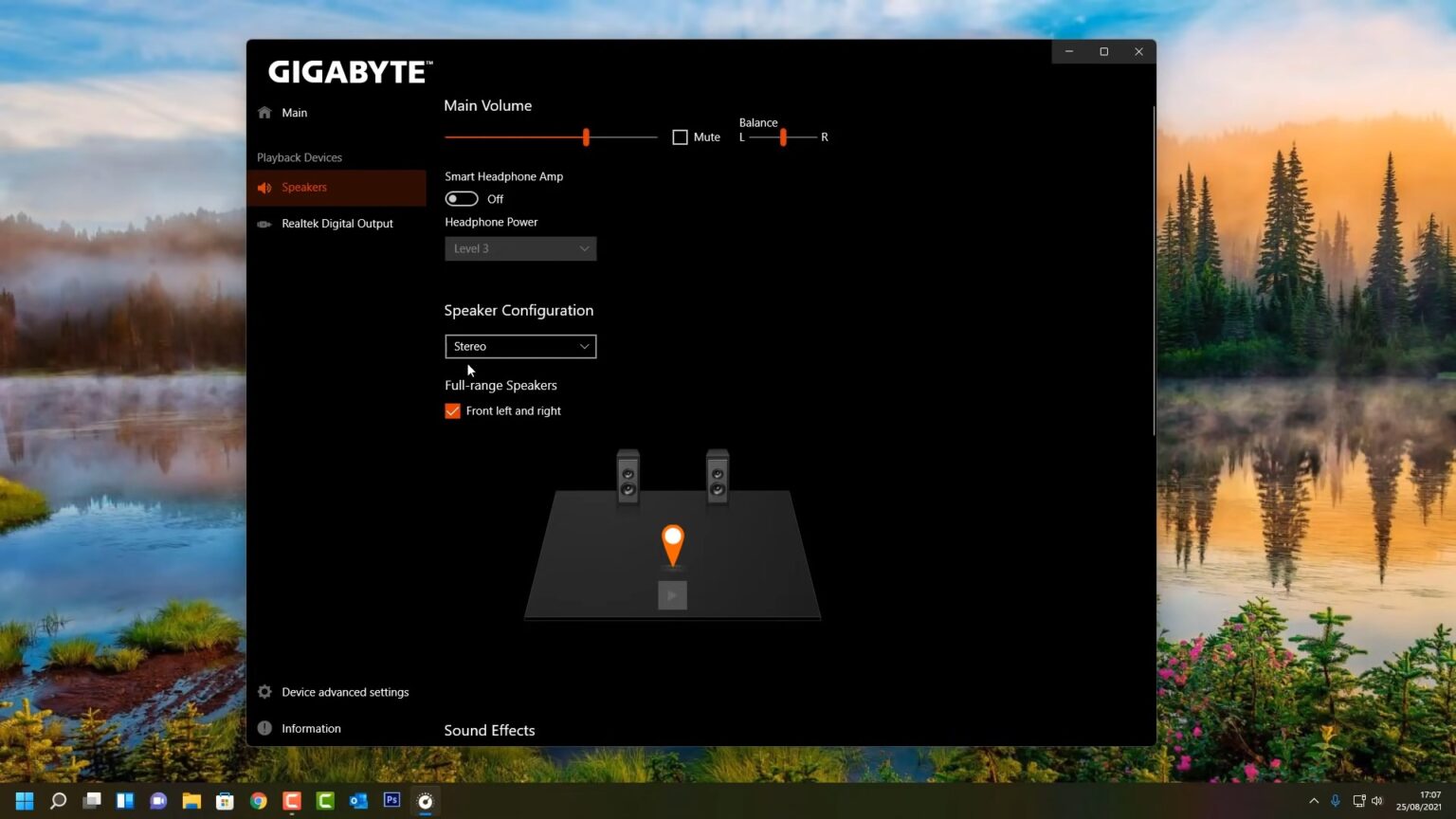The height and width of the screenshot is (819, 1456).
Task: Click the Realtek Digital Output icon
Action: click(264, 223)
